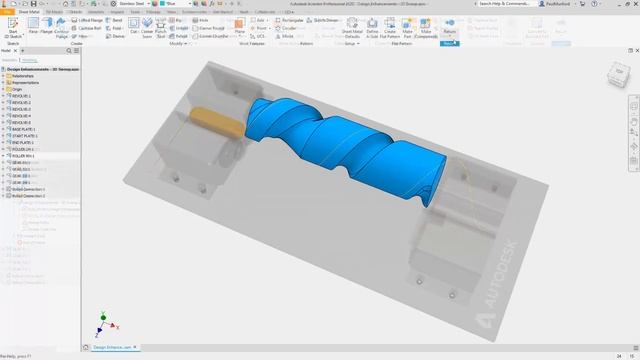
Task: Click the Make Components tool
Action: pos(426,28)
